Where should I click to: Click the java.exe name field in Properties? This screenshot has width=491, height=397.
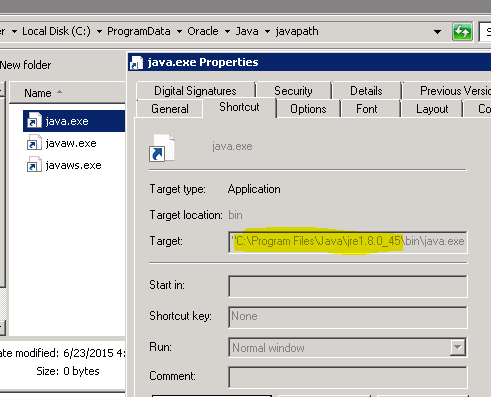232,146
